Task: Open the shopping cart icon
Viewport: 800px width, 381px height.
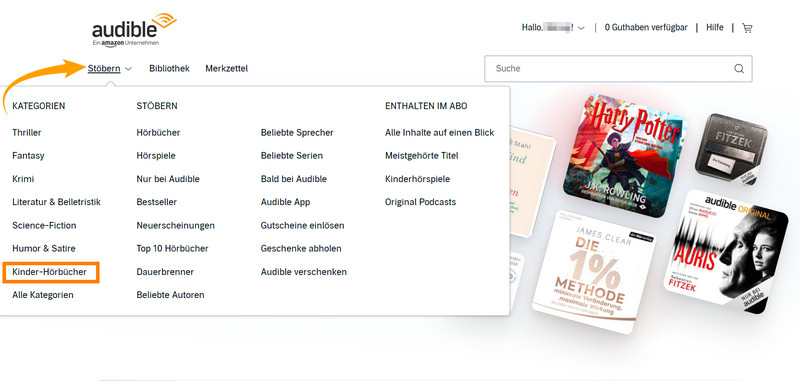Action: tap(747, 28)
